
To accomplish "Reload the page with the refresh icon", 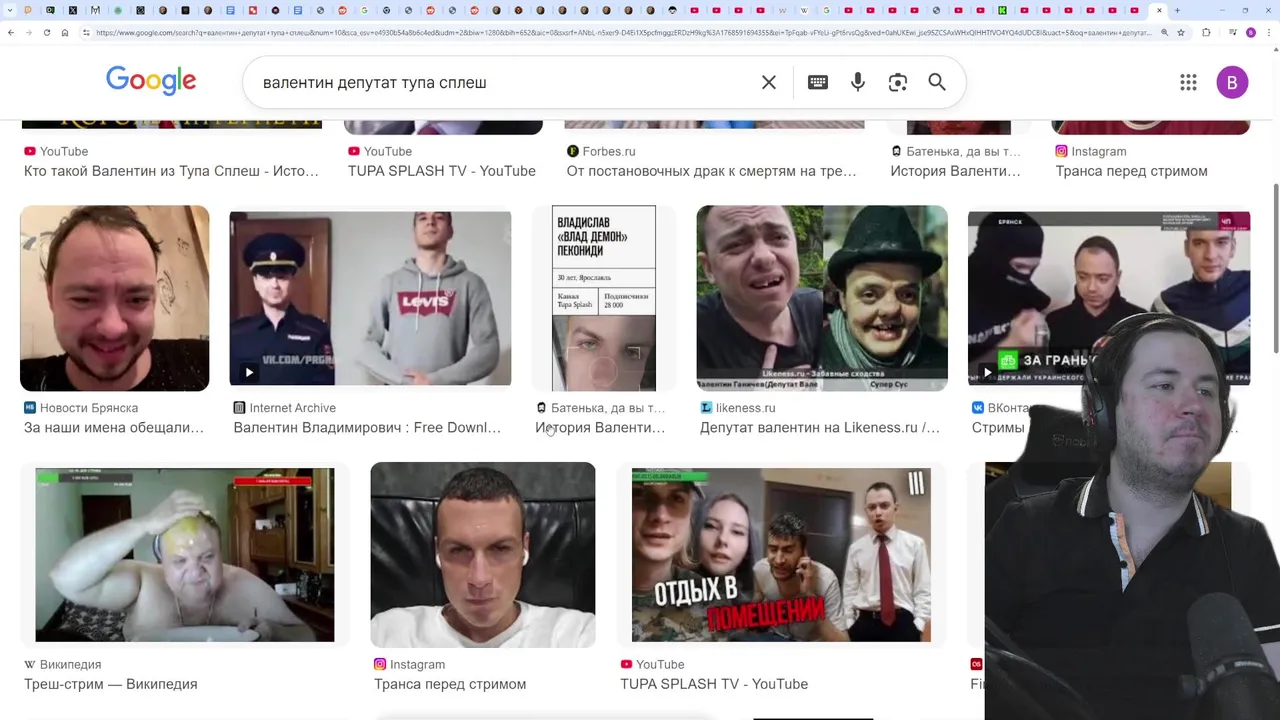I will (46, 32).
